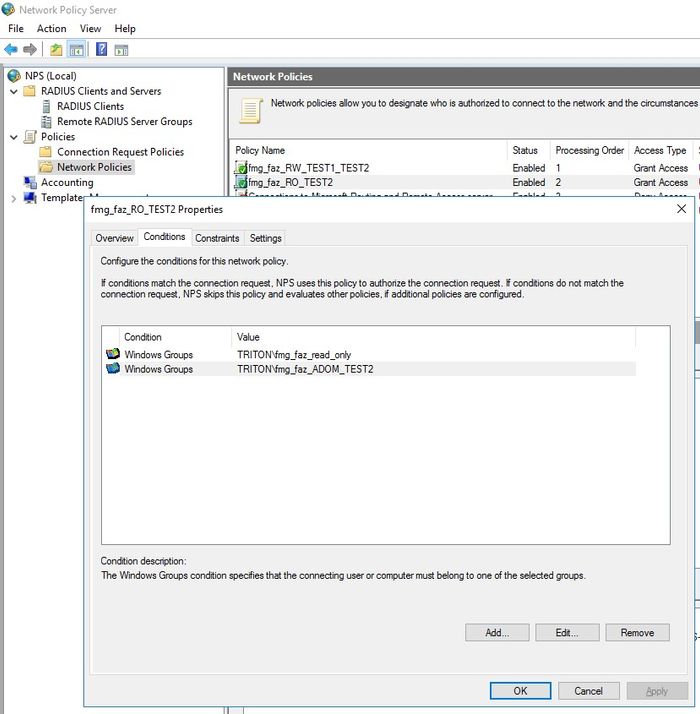Click the icon for fmg_faz_read_only condition

(112, 354)
